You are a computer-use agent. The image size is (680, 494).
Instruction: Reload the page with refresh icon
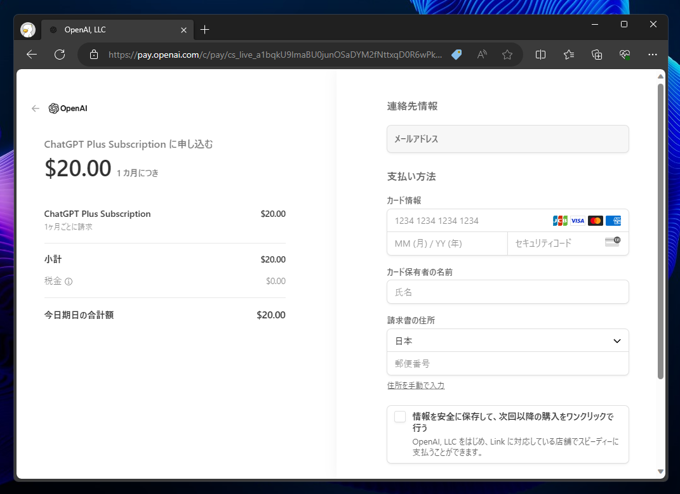click(60, 55)
